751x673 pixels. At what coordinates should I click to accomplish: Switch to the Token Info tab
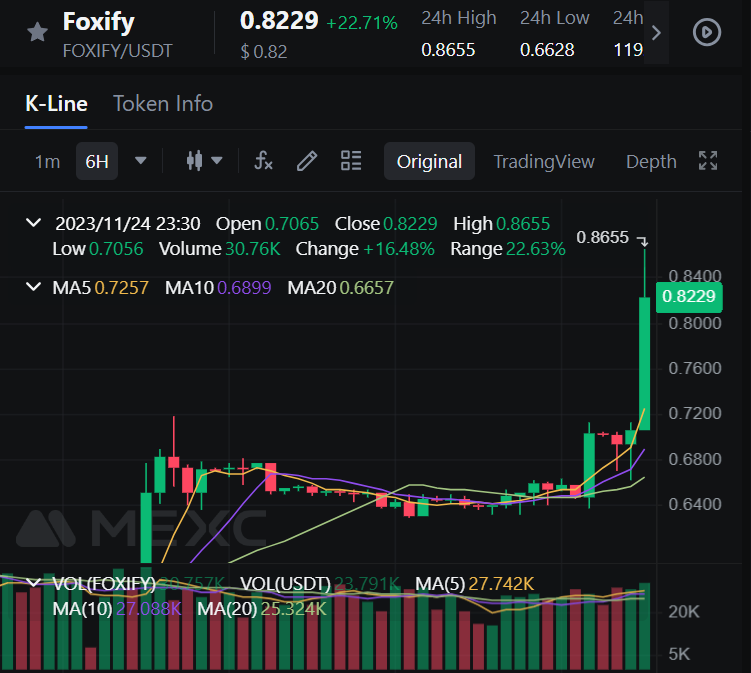pyautogui.click(x=163, y=104)
